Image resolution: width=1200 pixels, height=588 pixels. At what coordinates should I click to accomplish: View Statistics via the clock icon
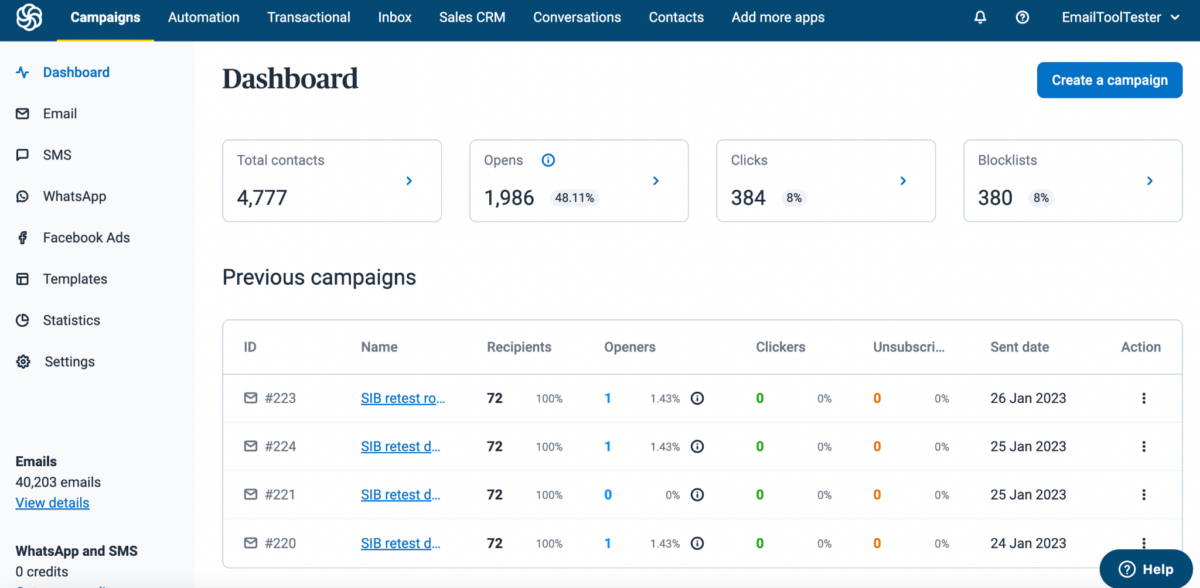click(22, 320)
